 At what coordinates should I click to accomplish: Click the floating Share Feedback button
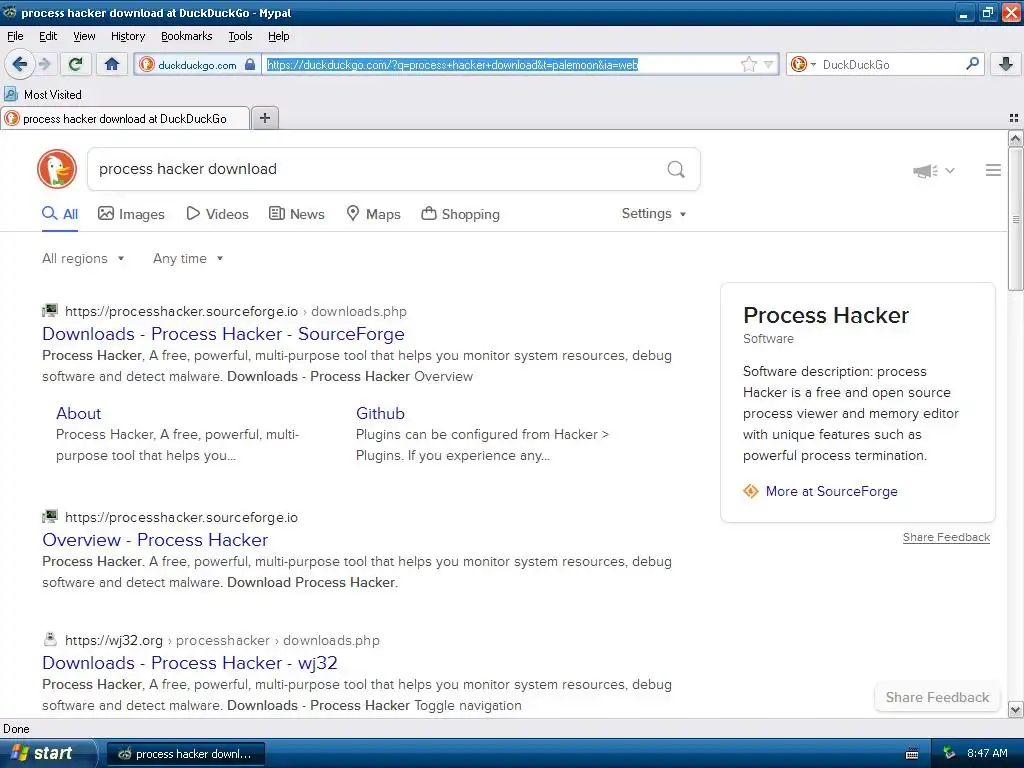[937, 697]
